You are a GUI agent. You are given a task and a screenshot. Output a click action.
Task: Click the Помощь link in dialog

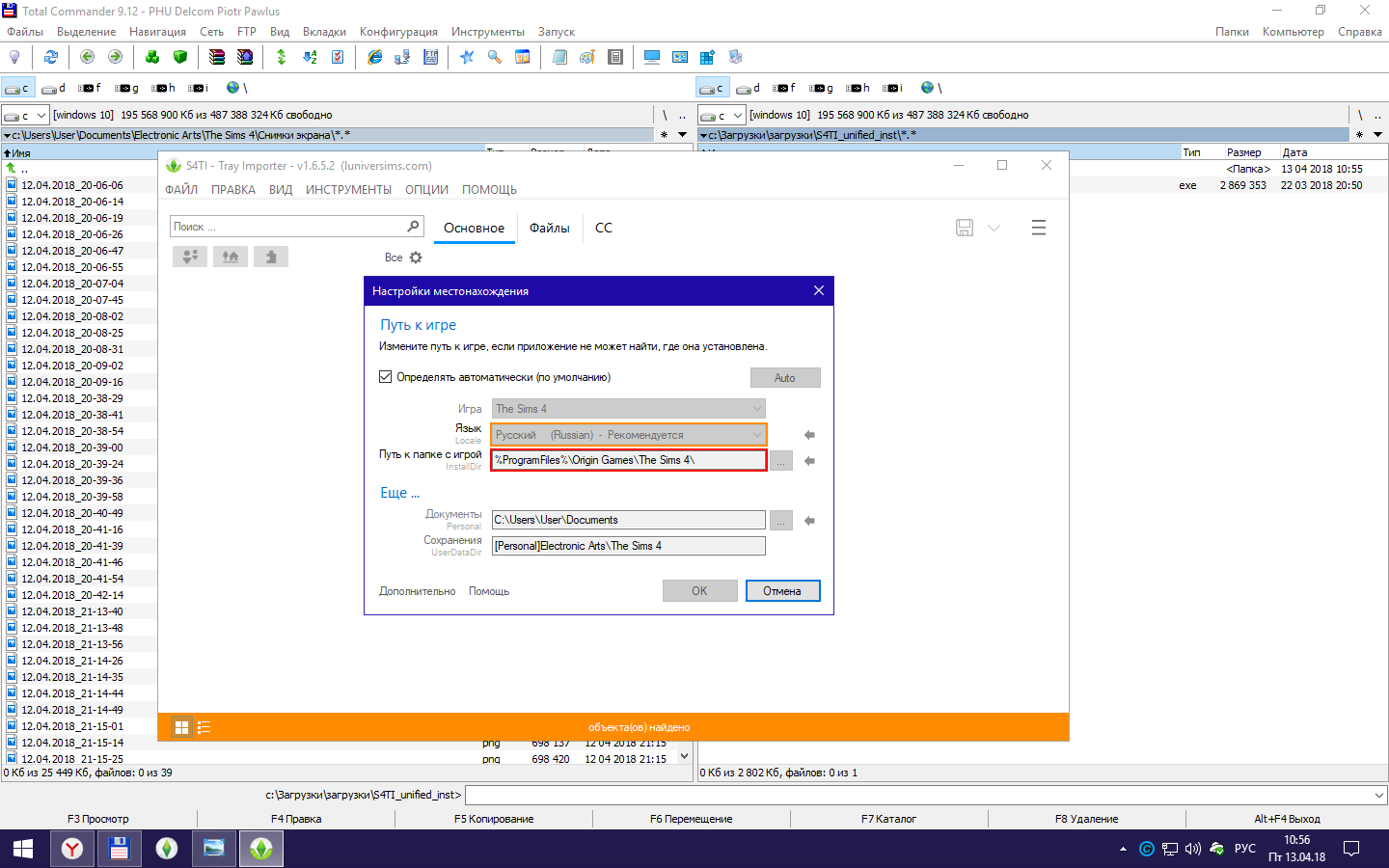[489, 591]
